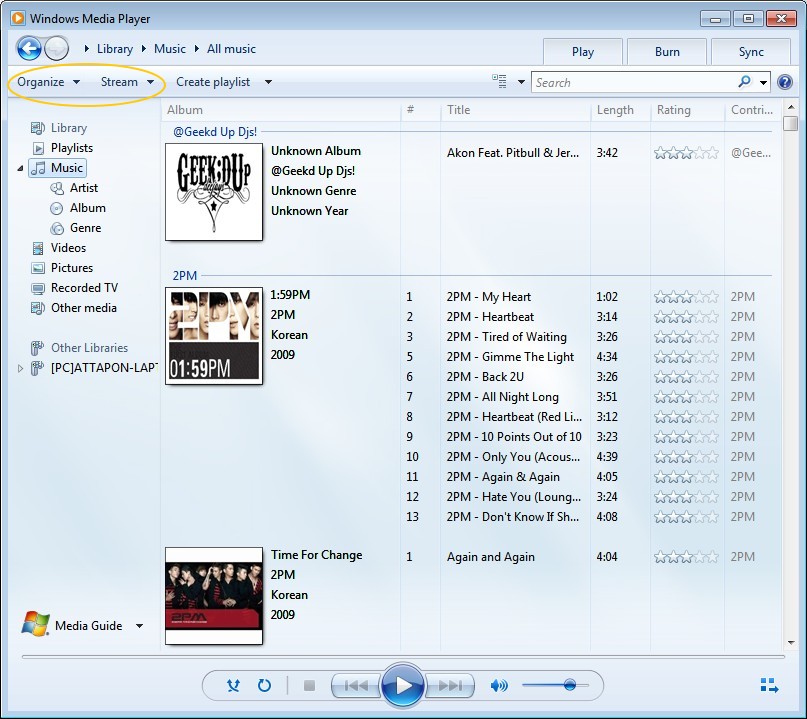Expand the breadcrumb arrow before Library
This screenshot has height=719, width=807.
coord(86,49)
